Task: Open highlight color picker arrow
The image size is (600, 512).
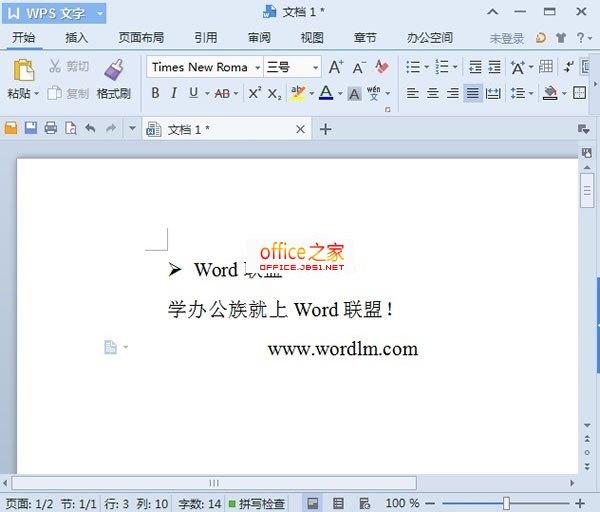Action: tap(312, 93)
